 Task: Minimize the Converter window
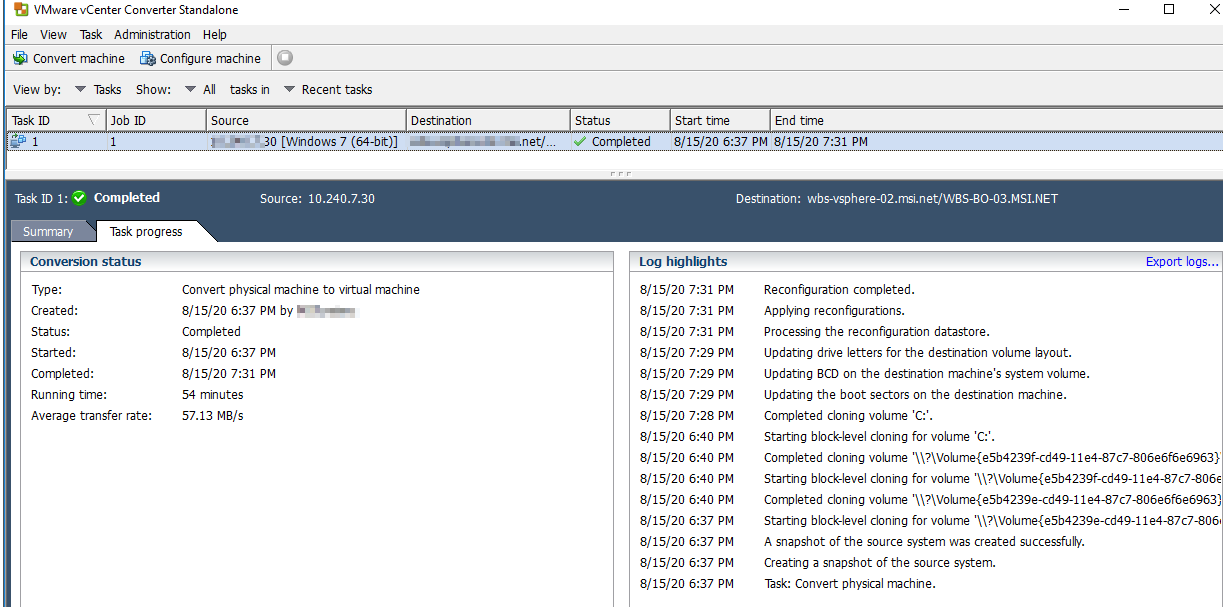[x=1122, y=10]
